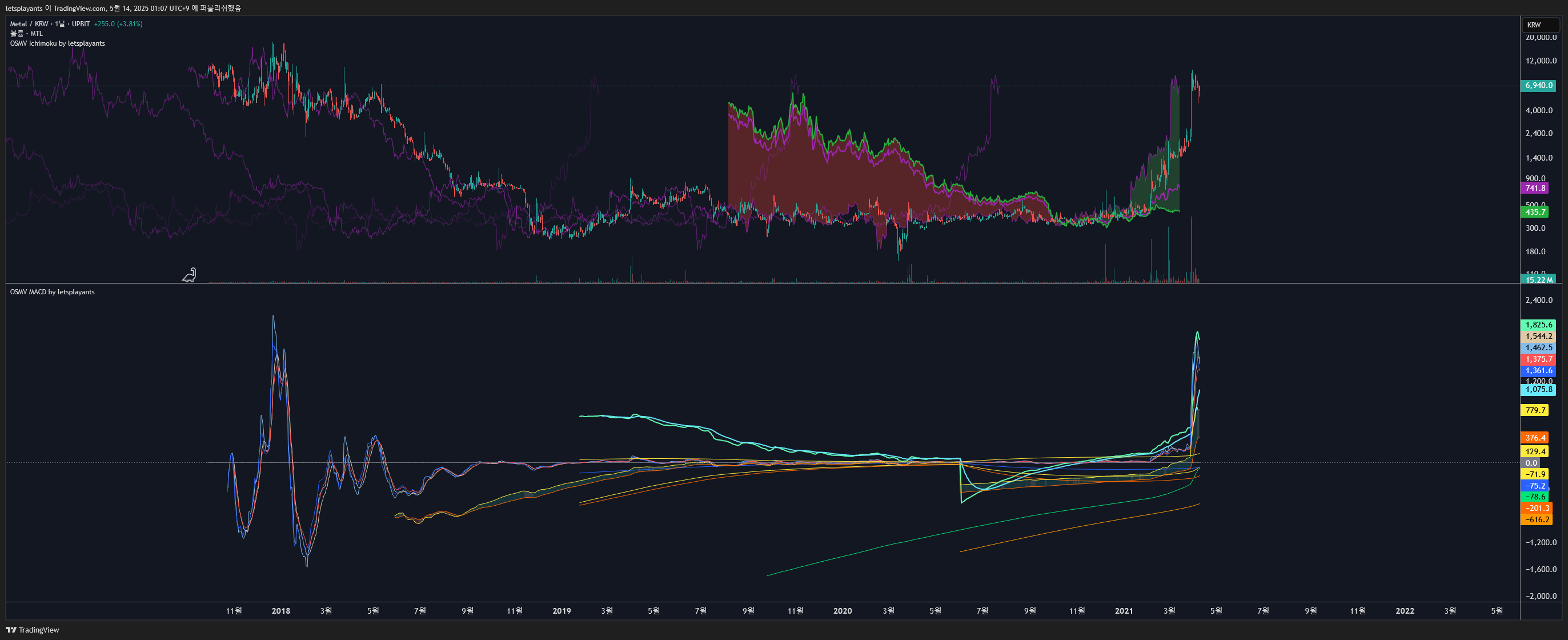This screenshot has width=1568, height=640.
Task: Click the green 435.7 price label
Action: click(x=1534, y=212)
